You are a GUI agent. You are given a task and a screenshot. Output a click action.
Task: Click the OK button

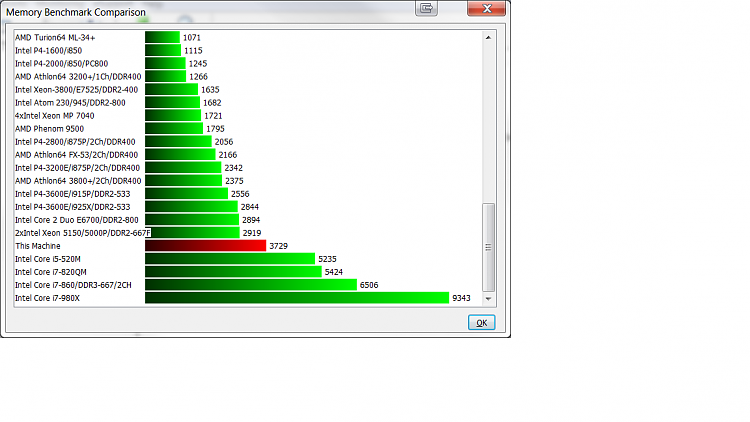point(481,322)
